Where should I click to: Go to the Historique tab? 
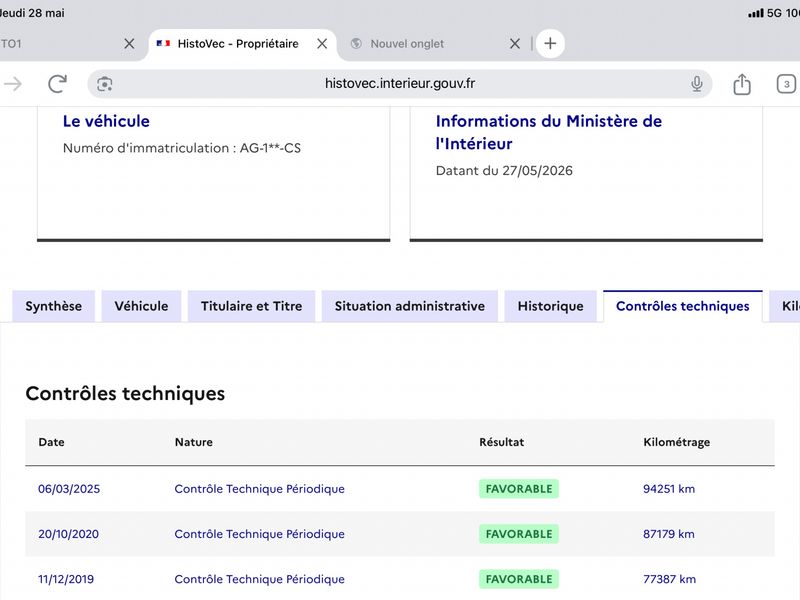(x=551, y=306)
